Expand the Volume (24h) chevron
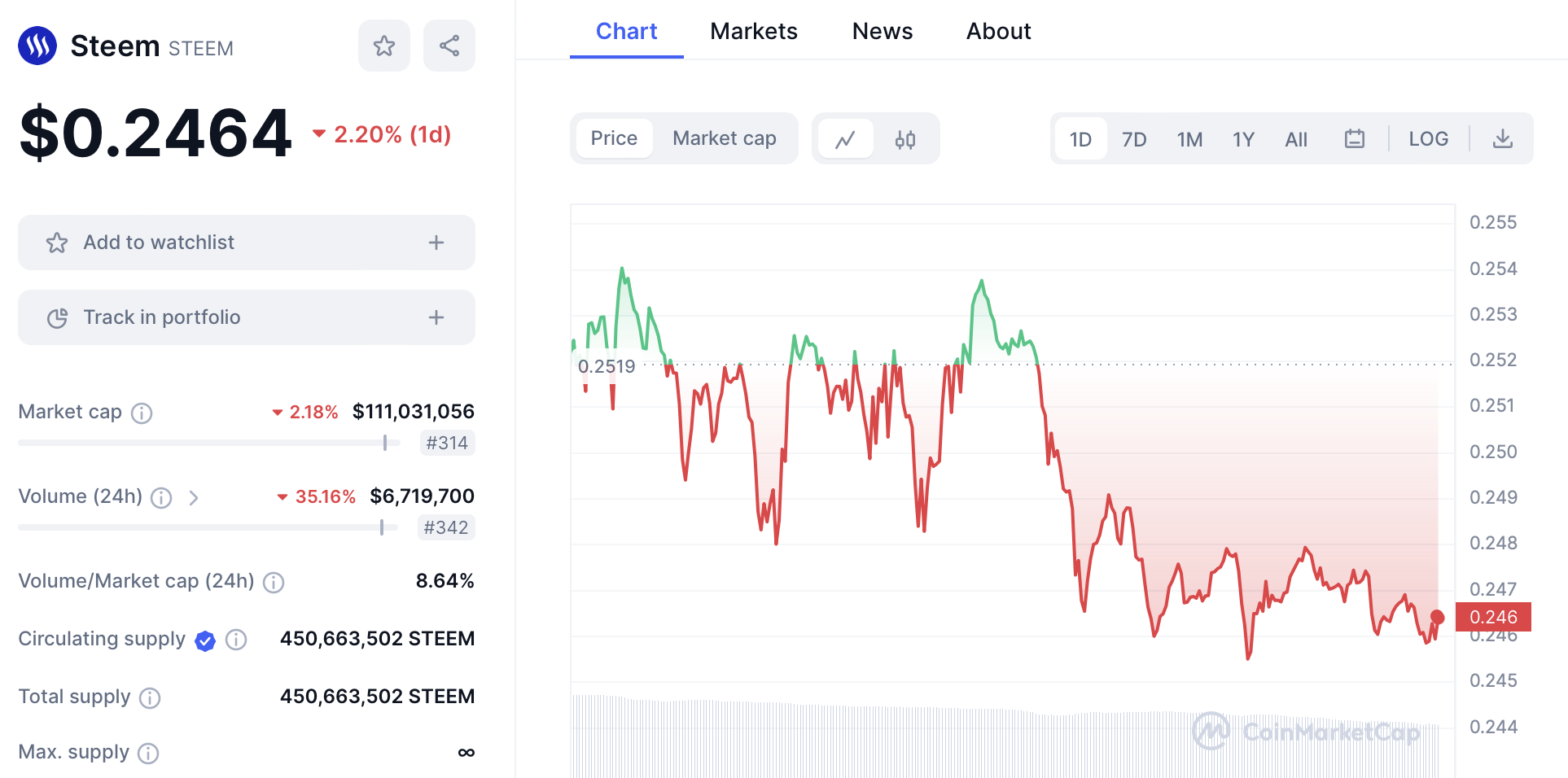 tap(194, 497)
